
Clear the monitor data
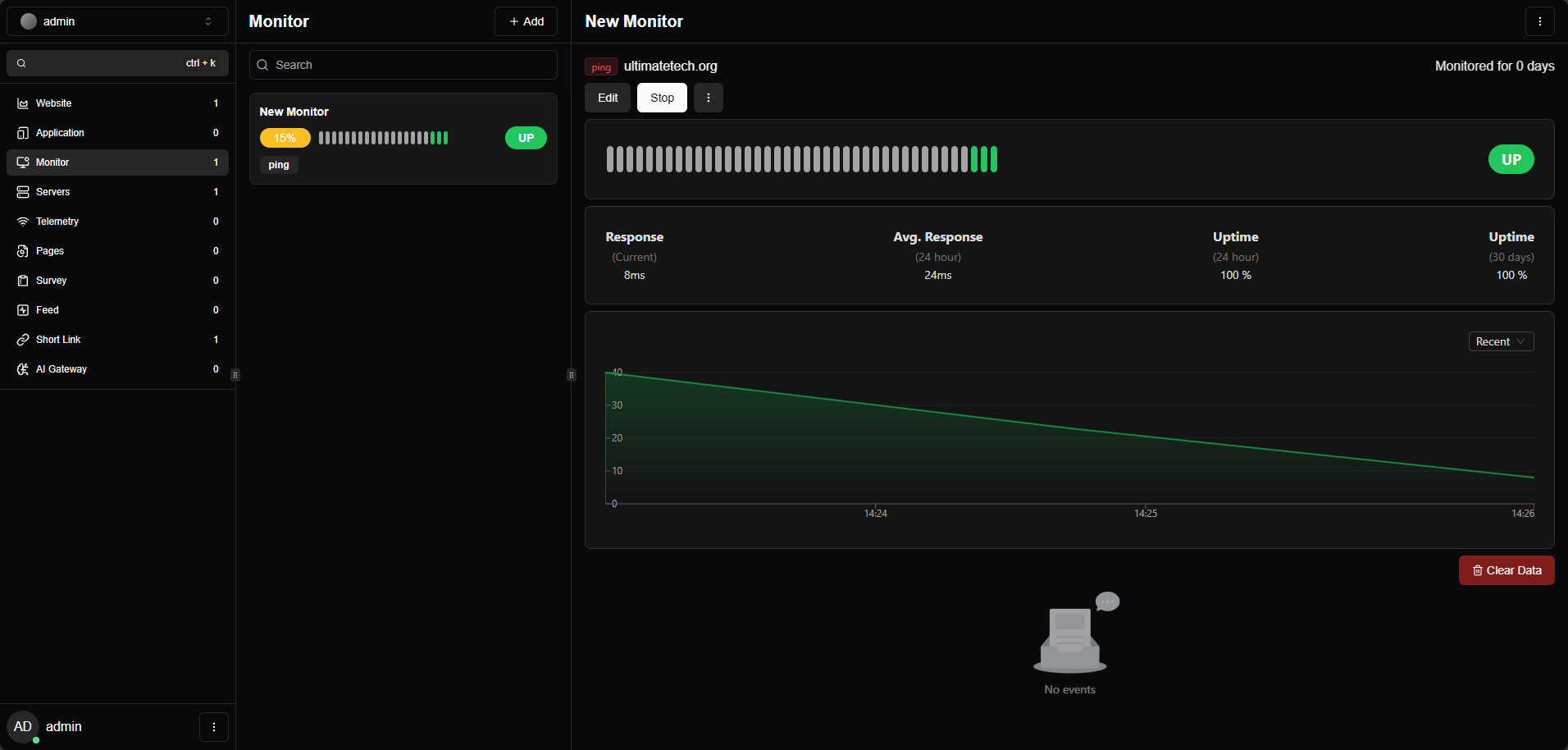1506,570
